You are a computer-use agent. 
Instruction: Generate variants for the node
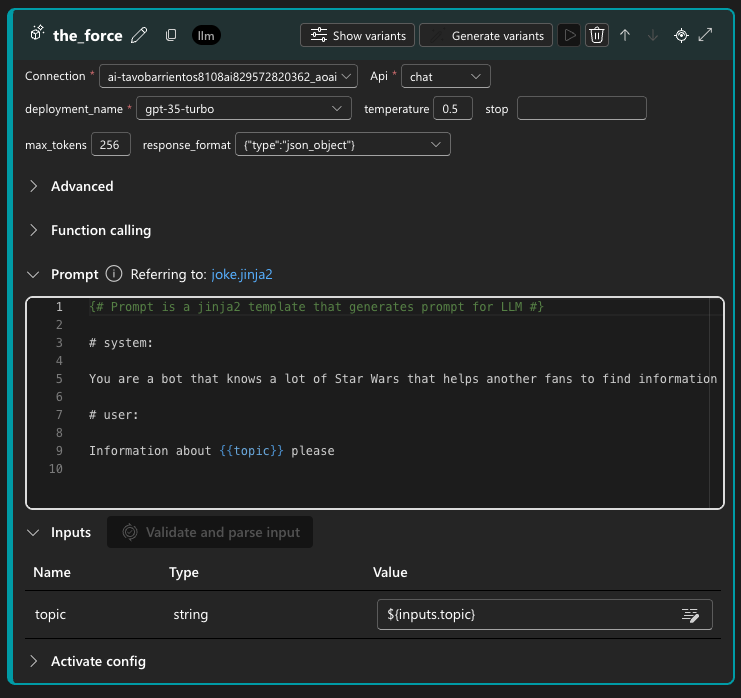pos(486,35)
